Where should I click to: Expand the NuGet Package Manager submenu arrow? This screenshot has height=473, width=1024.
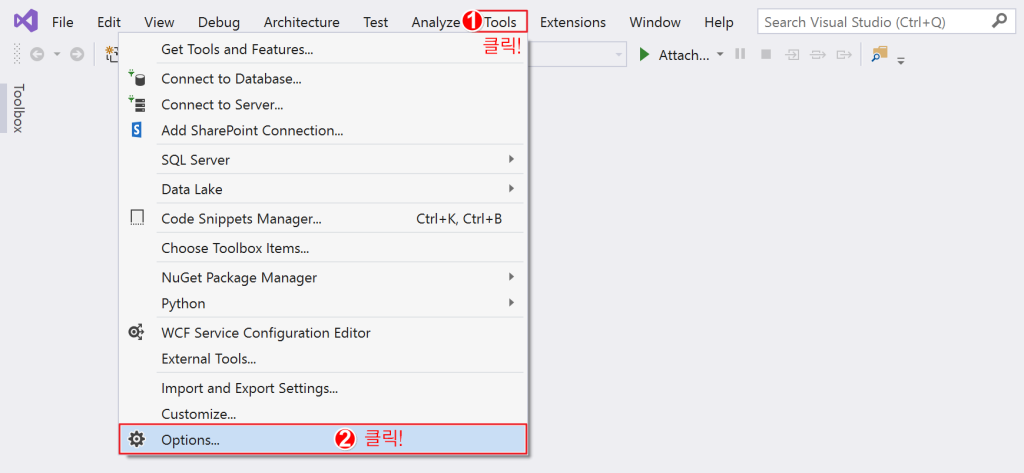[x=511, y=276]
